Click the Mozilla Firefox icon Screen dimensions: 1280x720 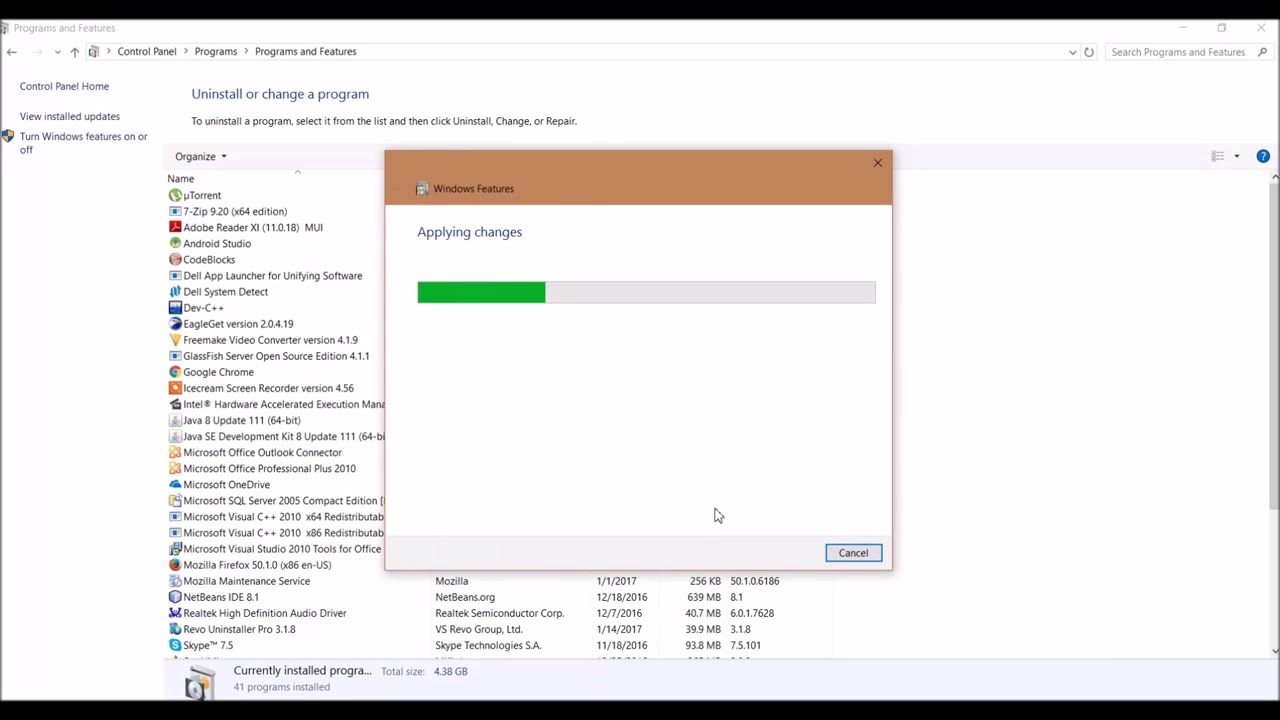[175, 565]
